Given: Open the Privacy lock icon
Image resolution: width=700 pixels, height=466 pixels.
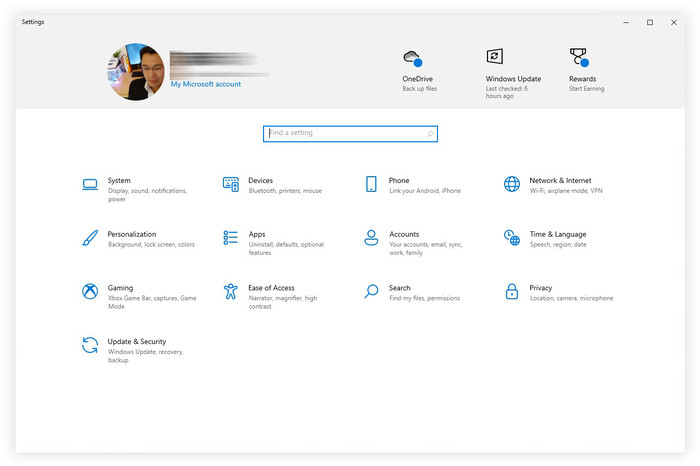Looking at the screenshot, I should (x=511, y=292).
